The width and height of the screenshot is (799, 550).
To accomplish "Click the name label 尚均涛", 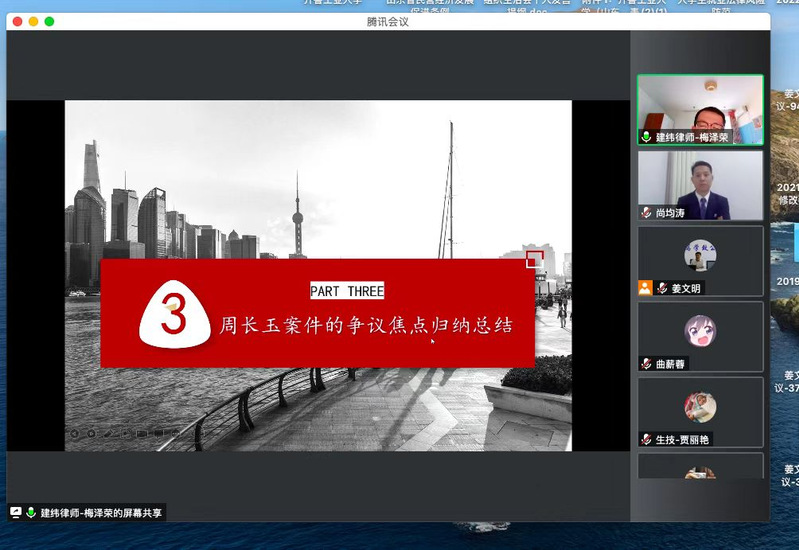I will coord(670,213).
